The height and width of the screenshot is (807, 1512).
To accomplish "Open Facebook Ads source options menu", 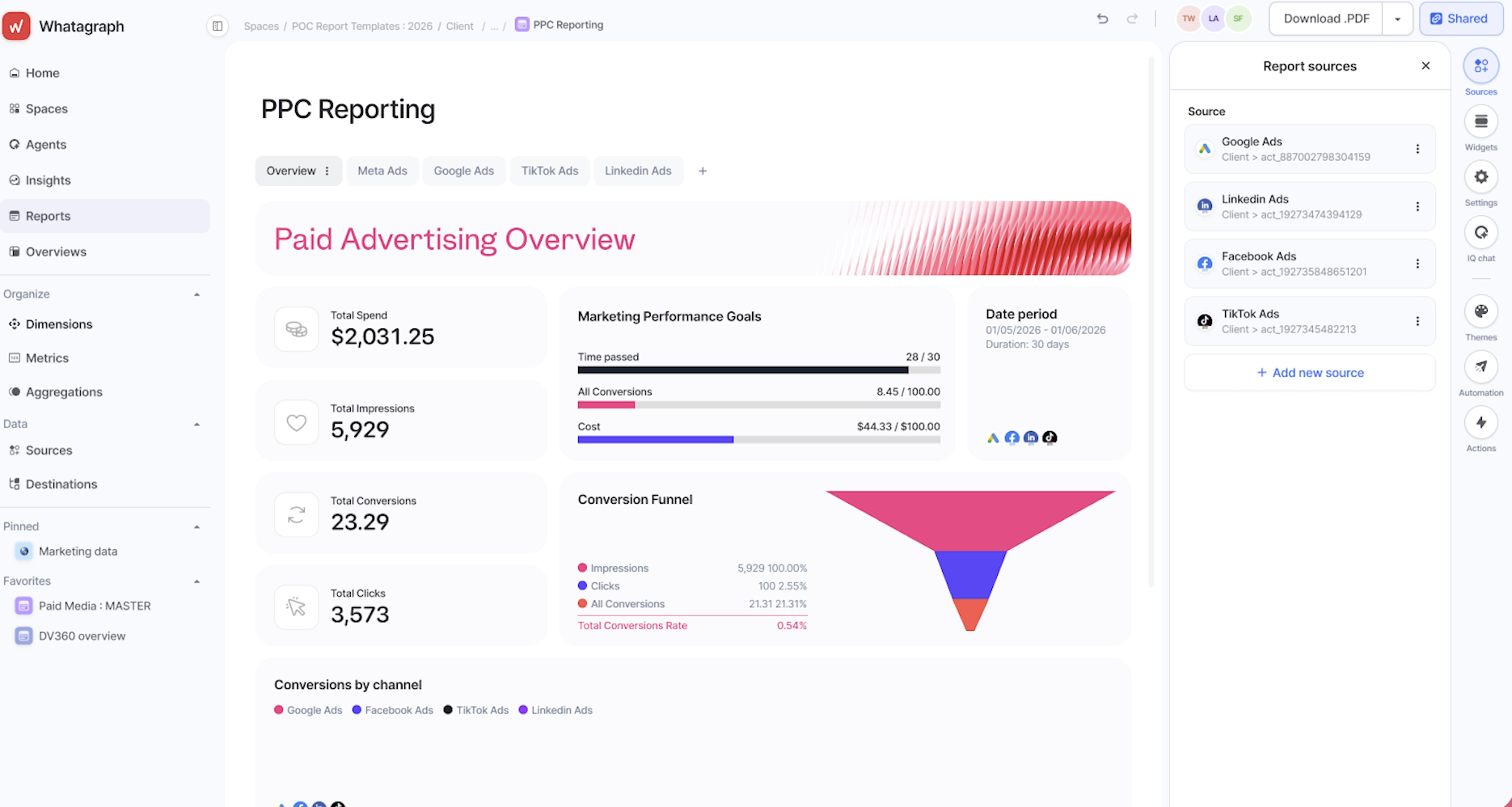I will click(x=1417, y=264).
